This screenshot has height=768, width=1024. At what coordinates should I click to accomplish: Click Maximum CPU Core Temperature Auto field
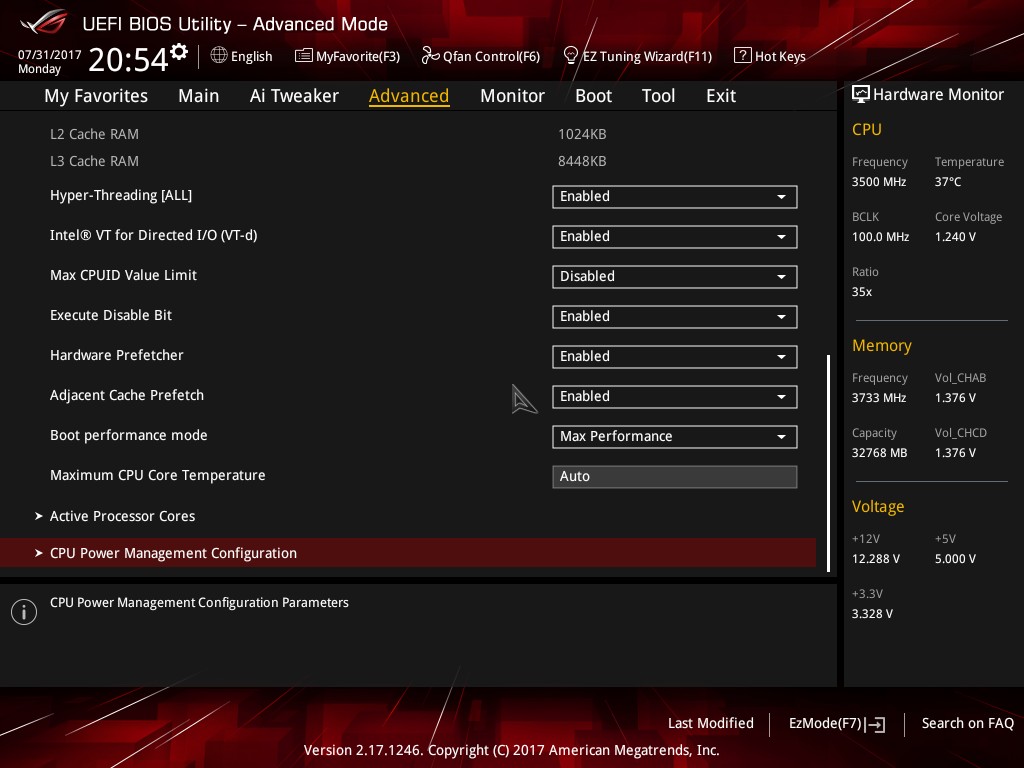pyautogui.click(x=675, y=476)
